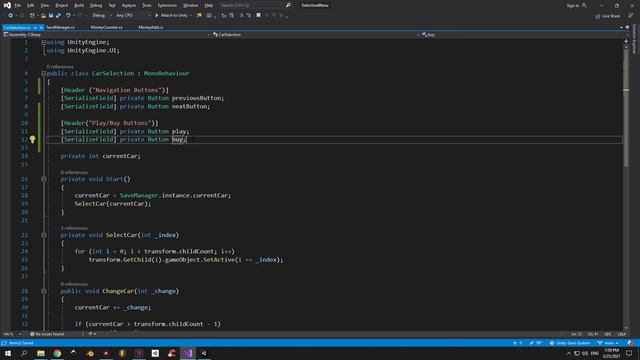
Task: Click the notifications icon in status bar
Action: pos(631,343)
